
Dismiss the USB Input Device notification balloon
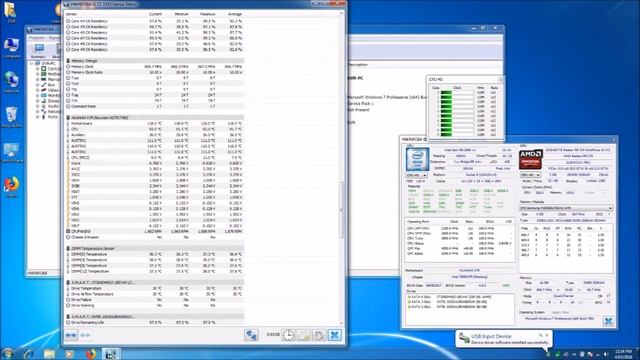click(547, 336)
